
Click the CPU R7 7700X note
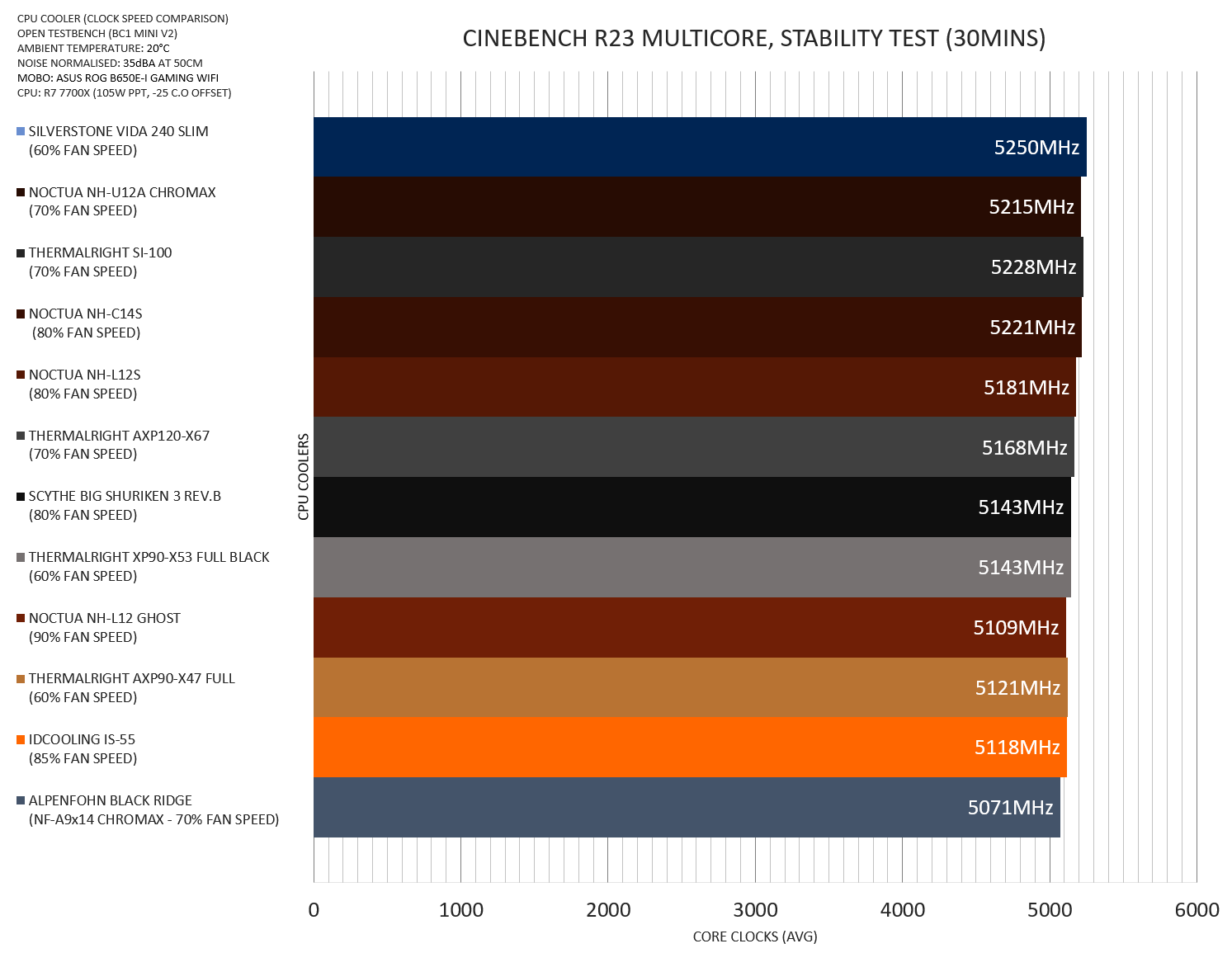(x=124, y=92)
